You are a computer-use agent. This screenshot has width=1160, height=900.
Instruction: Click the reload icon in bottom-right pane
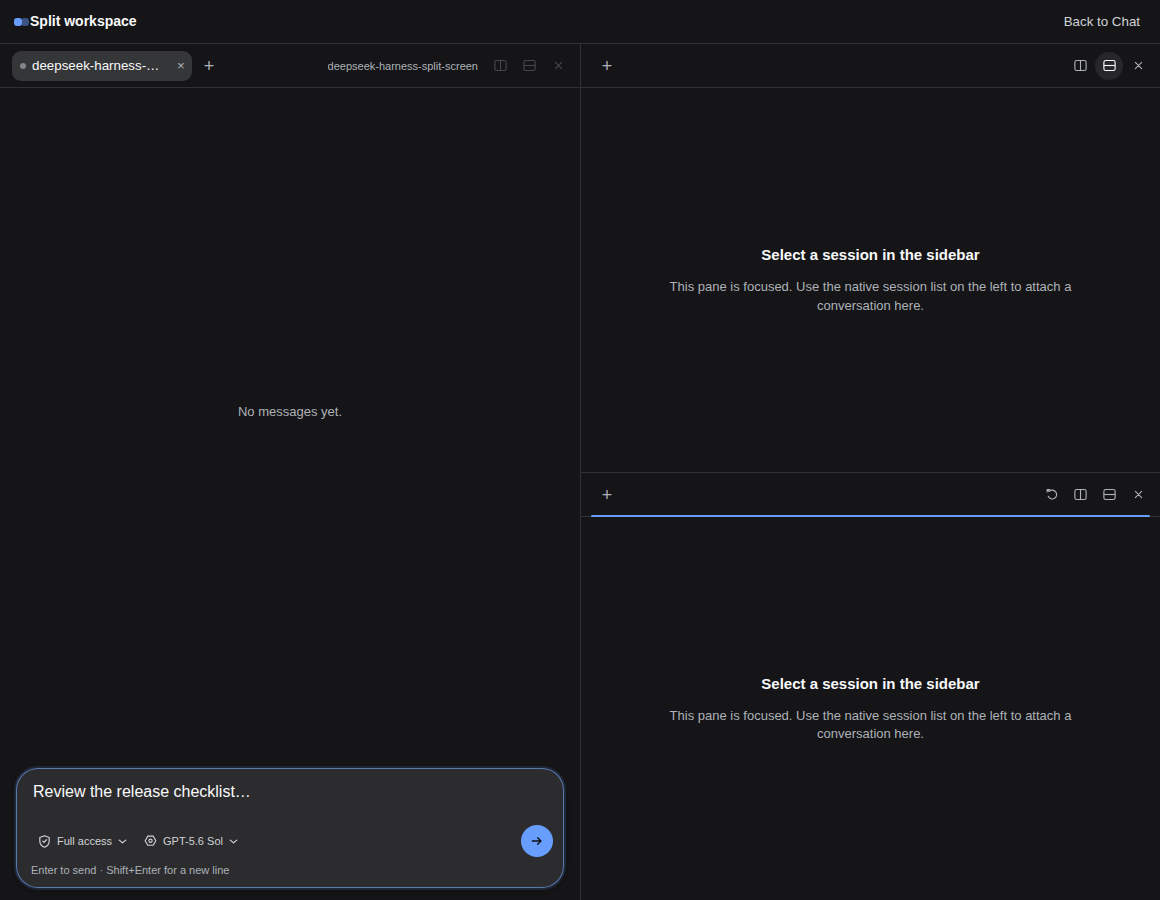(1051, 495)
